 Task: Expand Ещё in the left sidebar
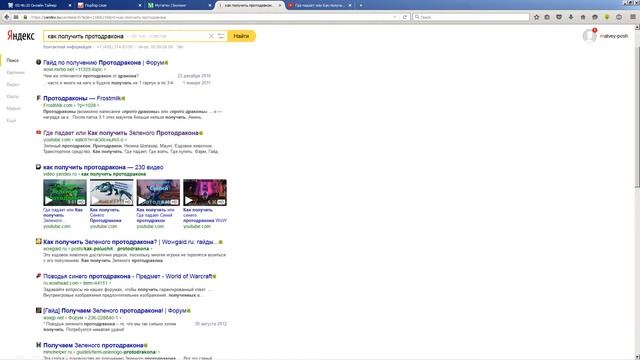[x=11, y=120]
